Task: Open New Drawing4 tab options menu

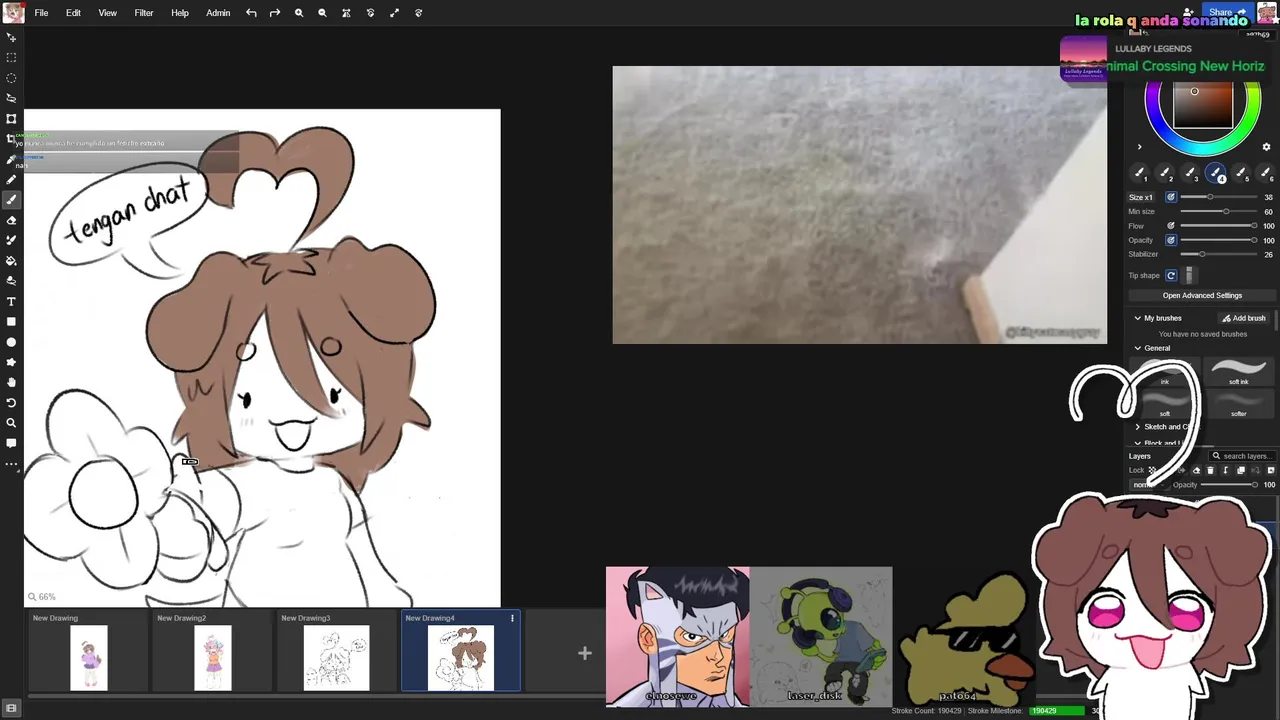Action: [512, 618]
